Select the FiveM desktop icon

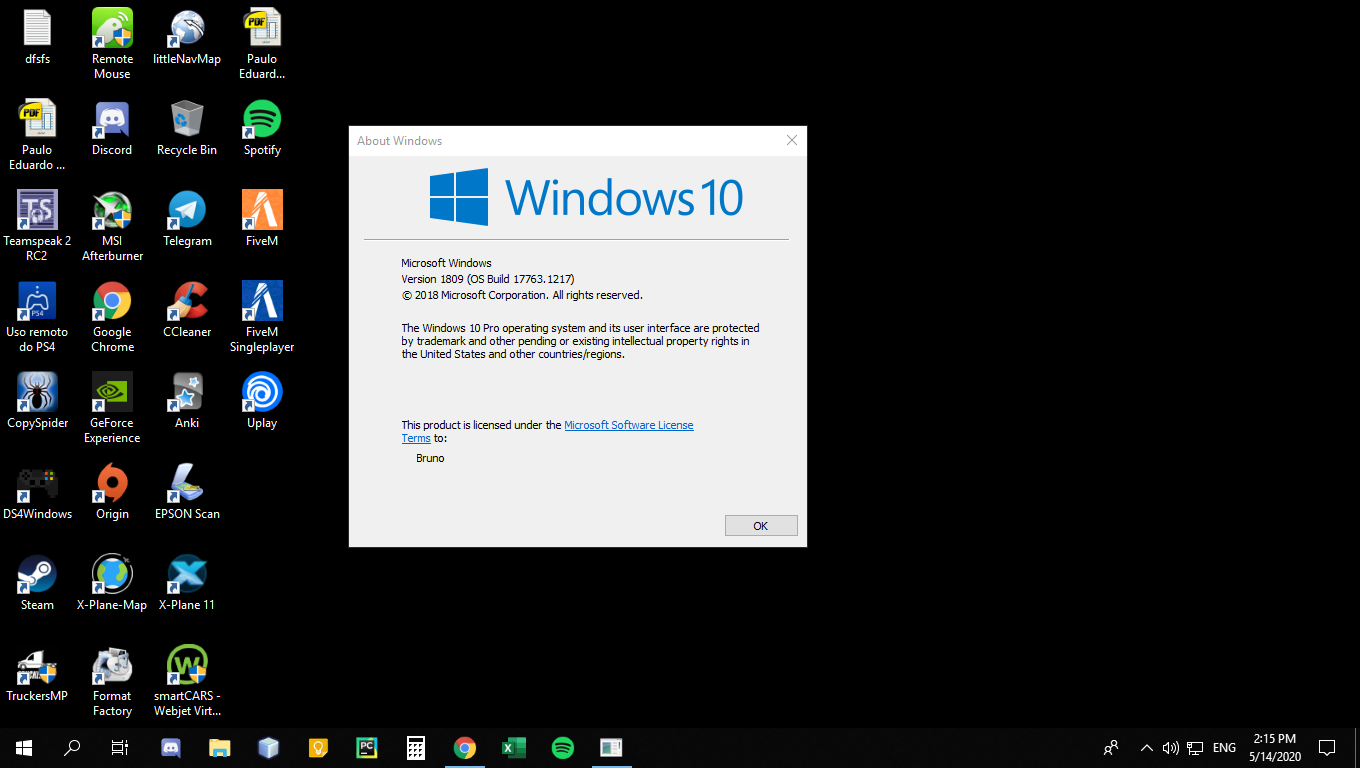click(262, 220)
